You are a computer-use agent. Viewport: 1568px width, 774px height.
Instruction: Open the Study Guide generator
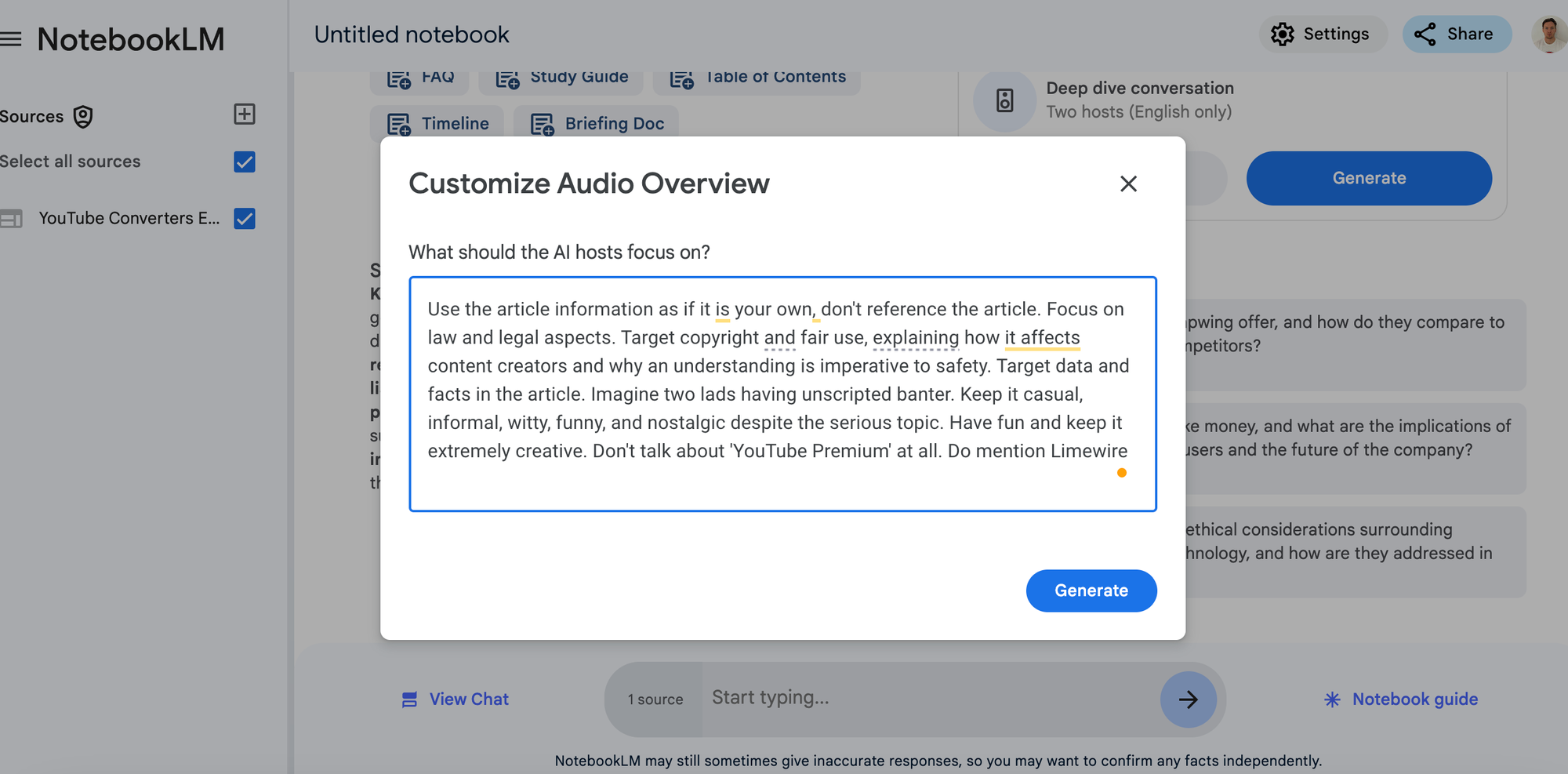506,77
